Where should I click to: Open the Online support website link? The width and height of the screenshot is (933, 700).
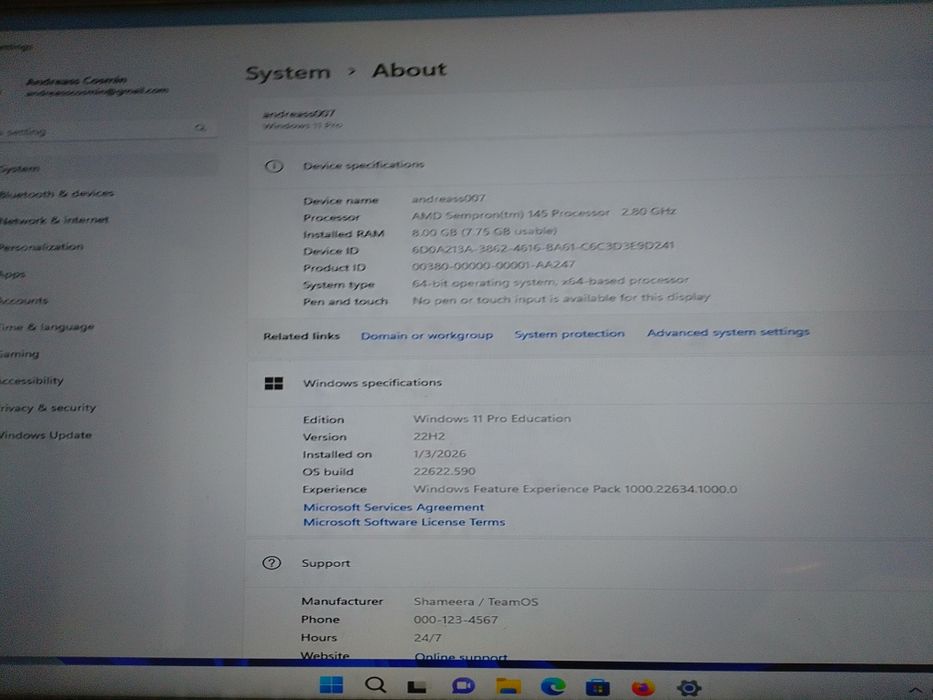461,657
